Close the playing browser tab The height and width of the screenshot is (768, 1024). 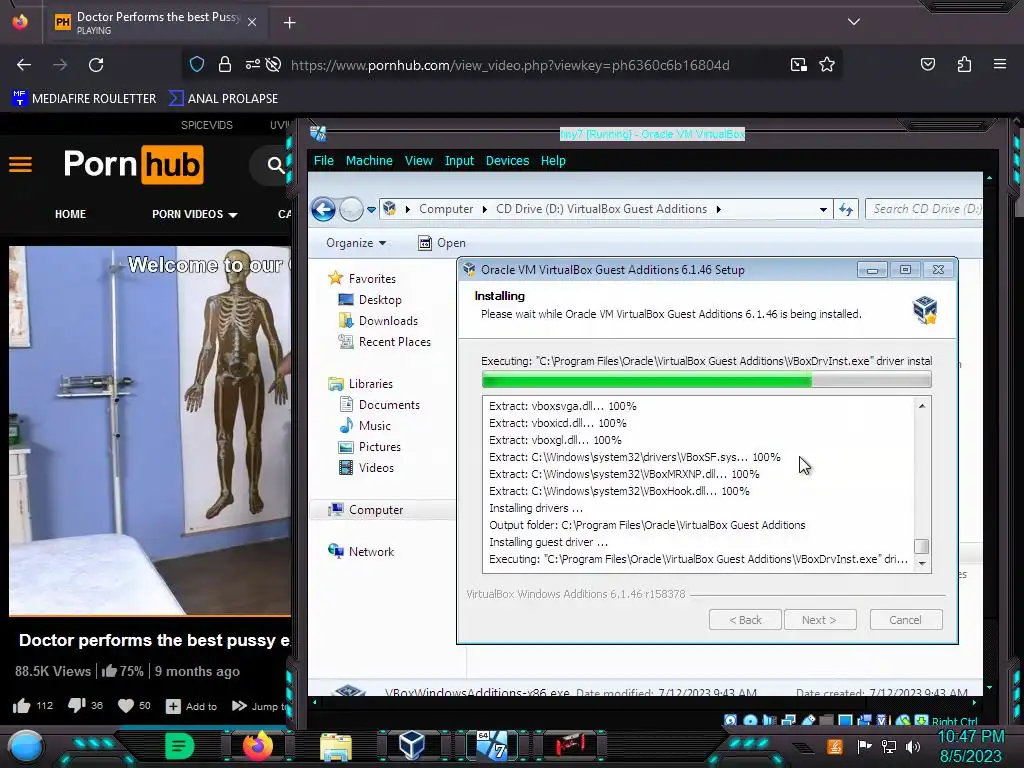252,22
